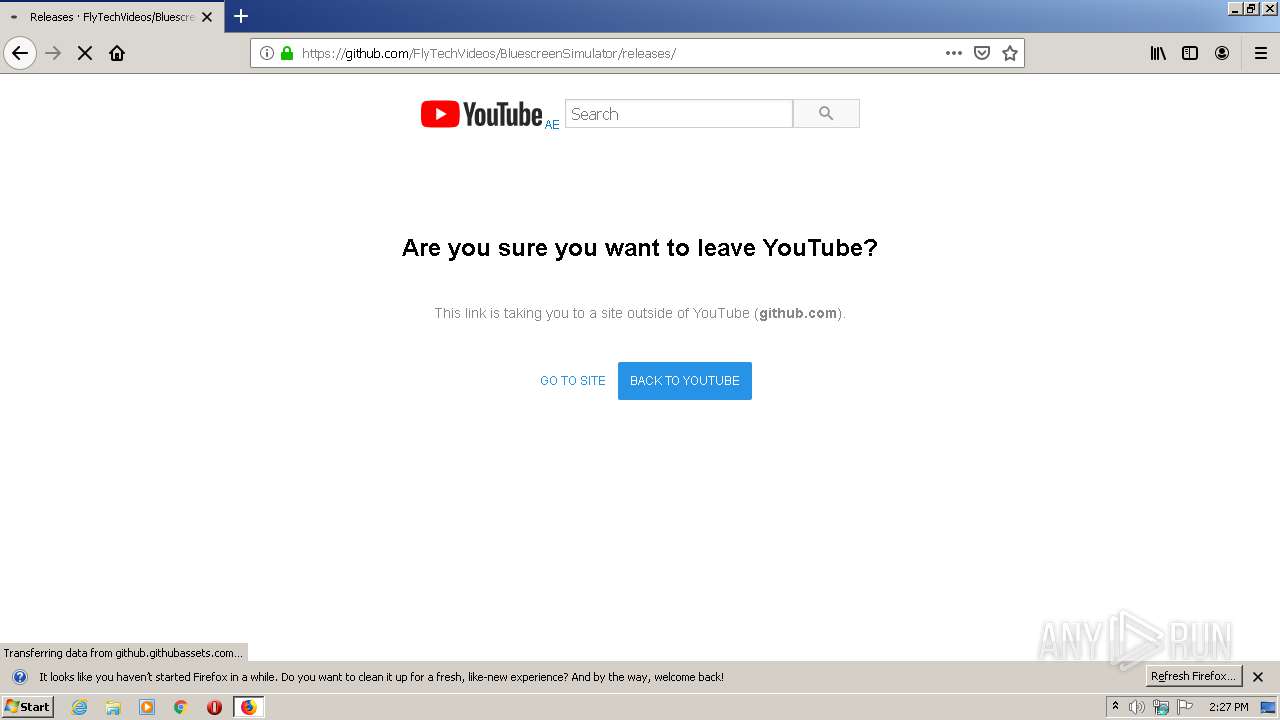Click the AE country code text
The image size is (1280, 720).
click(552, 125)
